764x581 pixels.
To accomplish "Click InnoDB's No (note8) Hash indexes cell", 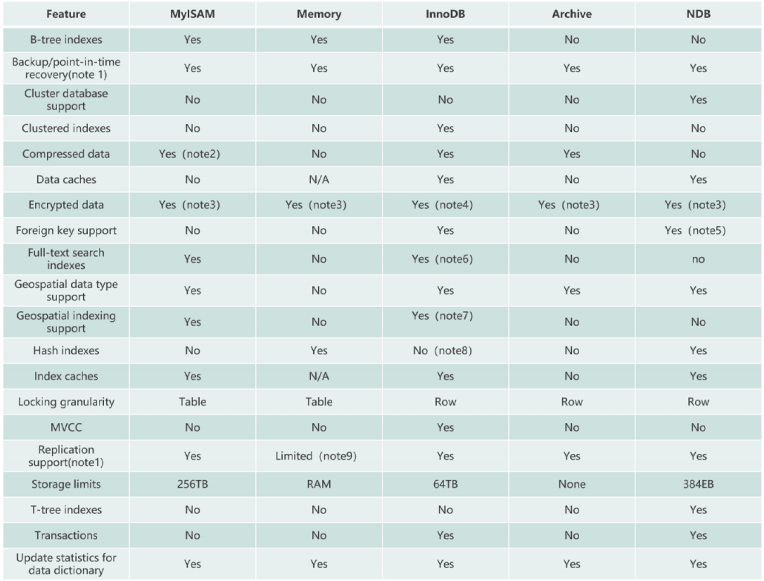I will [x=445, y=350].
